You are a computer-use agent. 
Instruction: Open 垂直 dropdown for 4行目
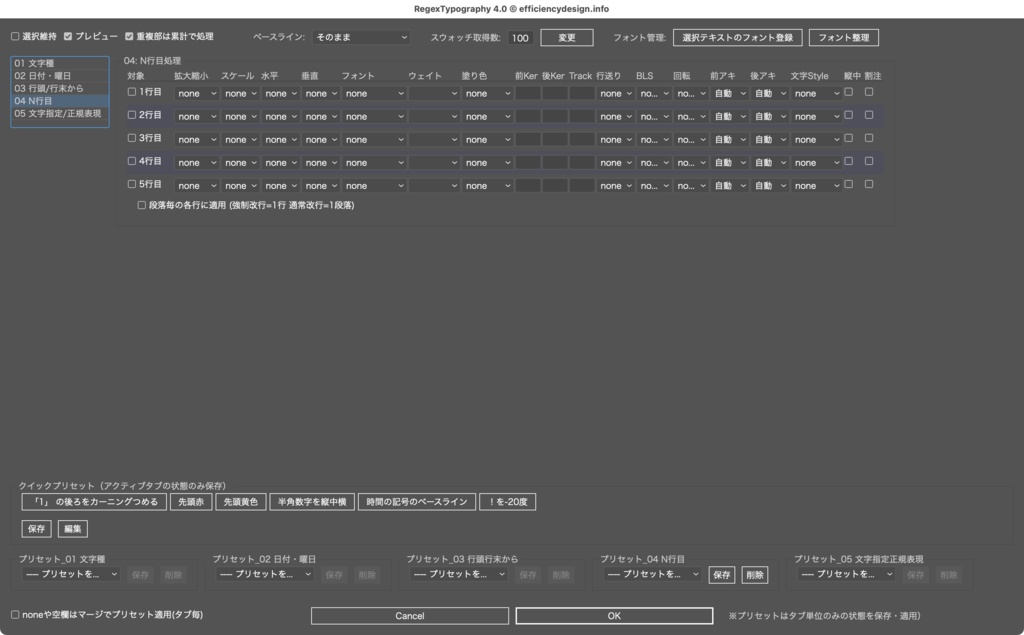click(320, 163)
